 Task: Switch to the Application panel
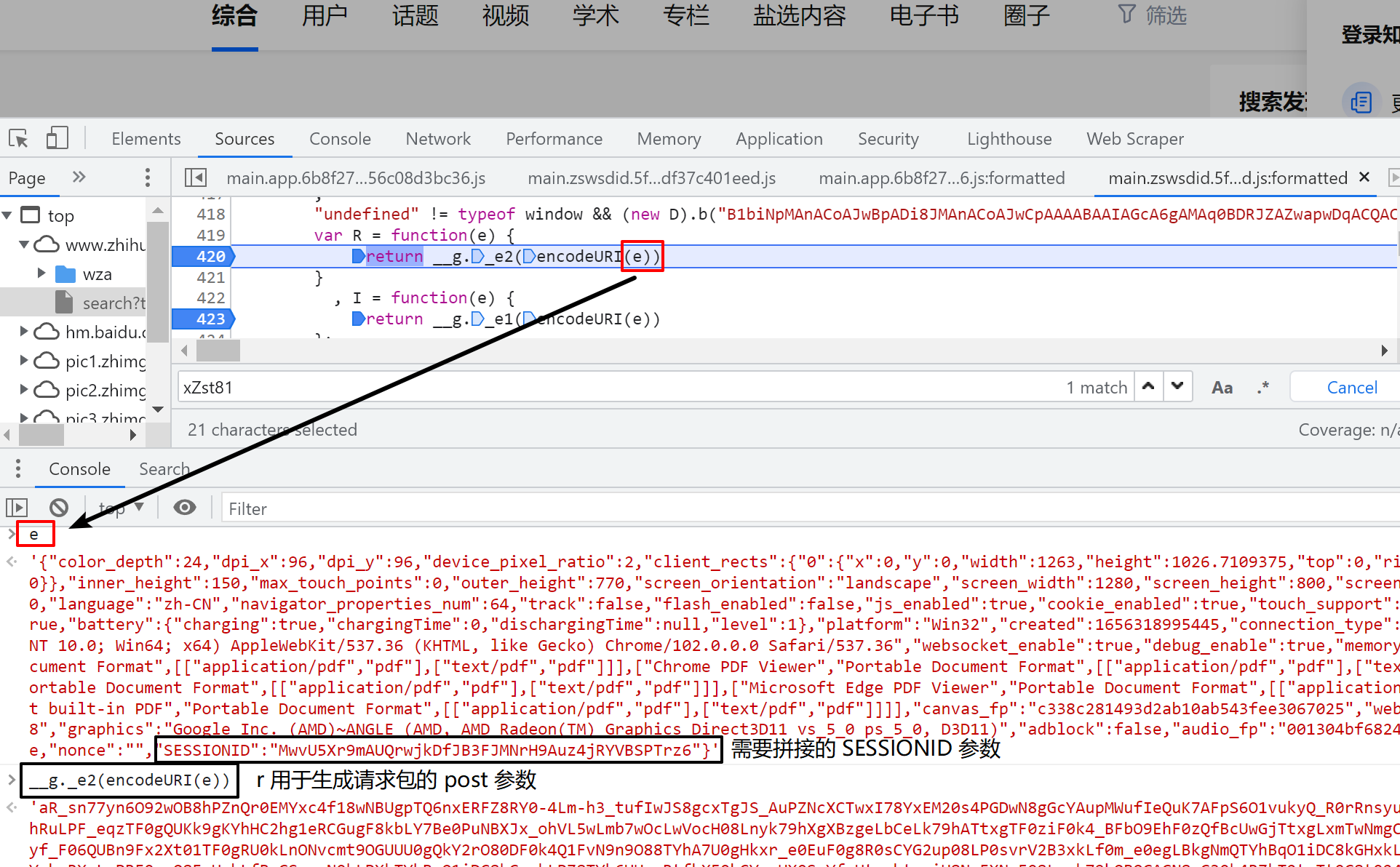click(x=779, y=139)
